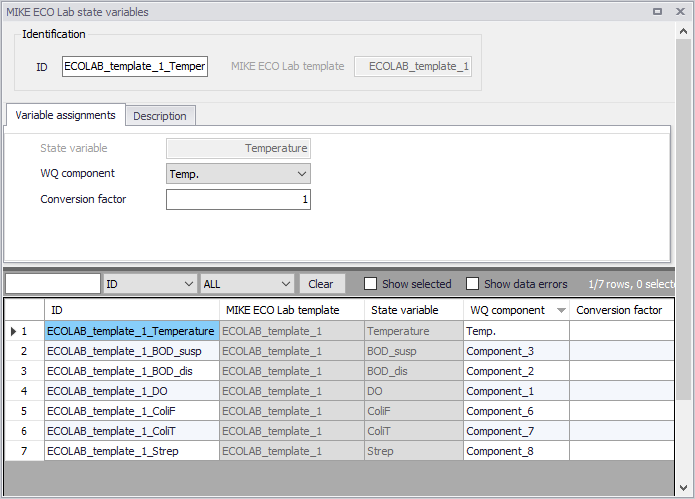Click State variable cell ColiT
The image size is (695, 499).
pyautogui.click(x=414, y=431)
